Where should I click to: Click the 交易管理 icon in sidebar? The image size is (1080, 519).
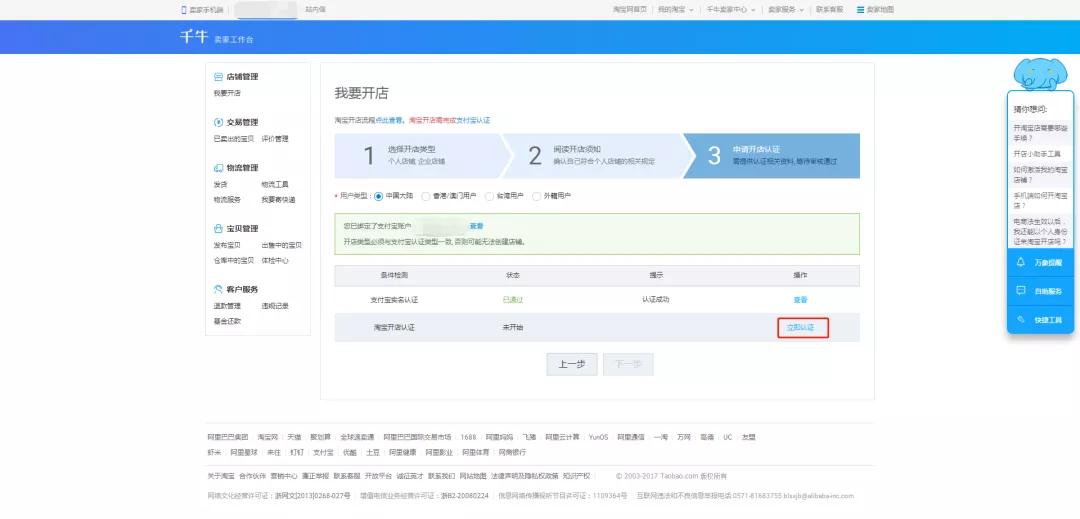point(218,123)
